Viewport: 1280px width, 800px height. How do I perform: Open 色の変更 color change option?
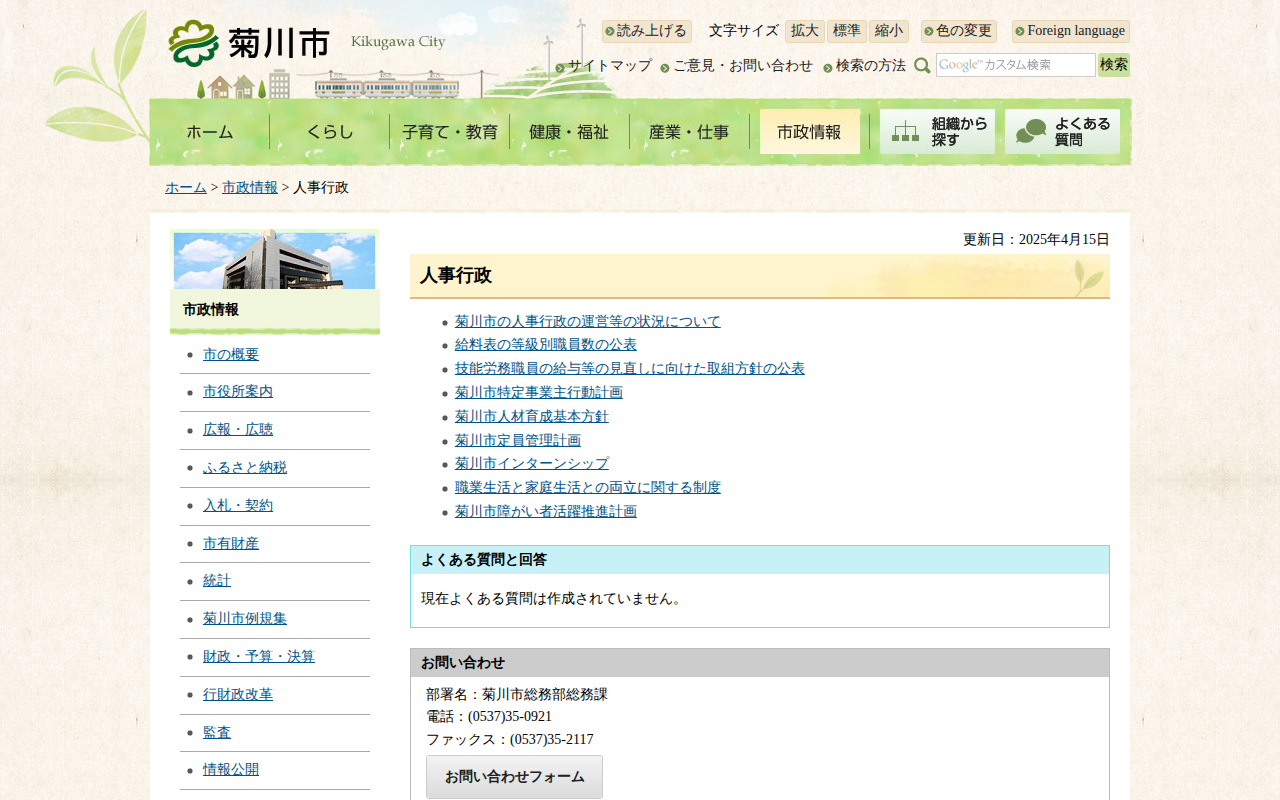958,31
